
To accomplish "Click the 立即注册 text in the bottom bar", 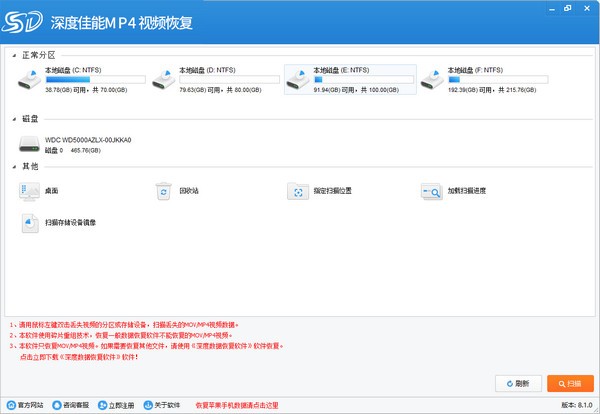I will click(121, 405).
